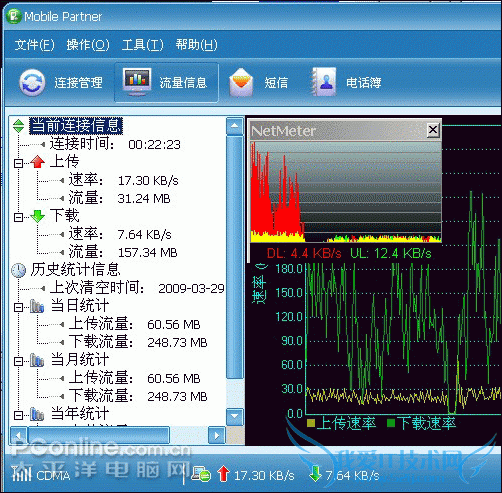Select 当月统计 上传流量 60.56 MB row
Image resolution: width=502 pixels, height=493 pixels.
134,378
